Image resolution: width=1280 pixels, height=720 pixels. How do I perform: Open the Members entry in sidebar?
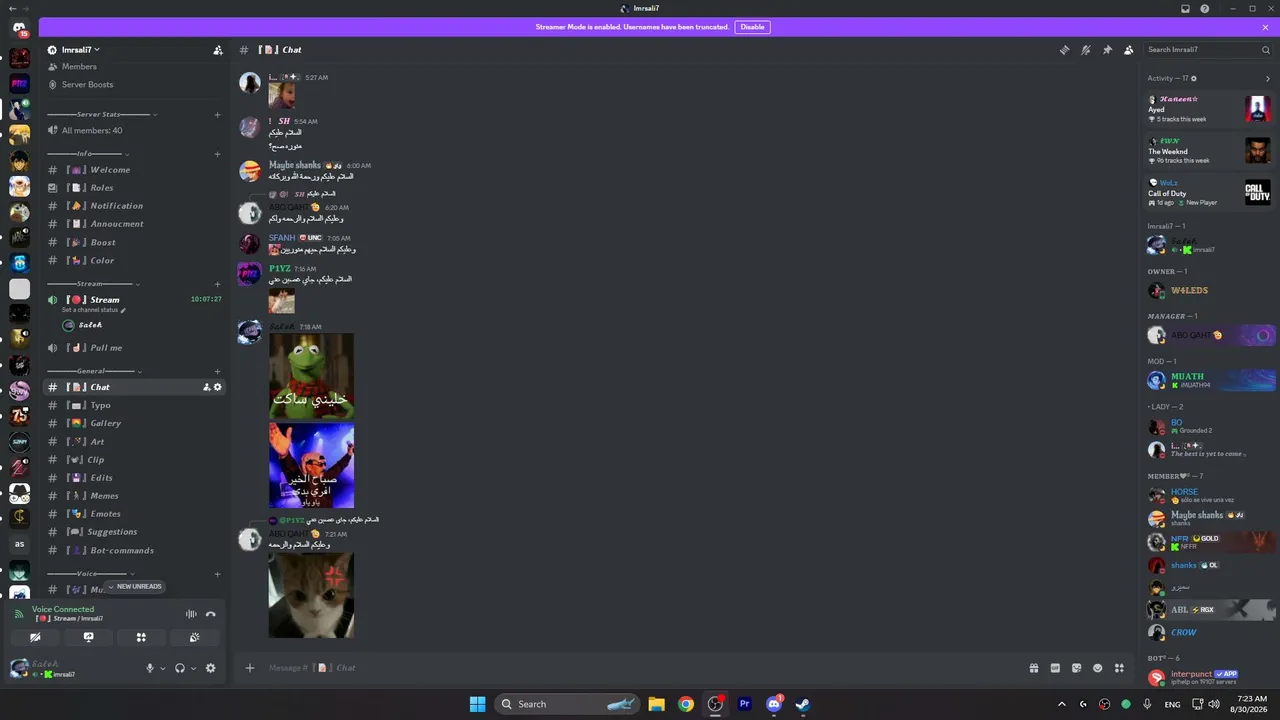(79, 67)
